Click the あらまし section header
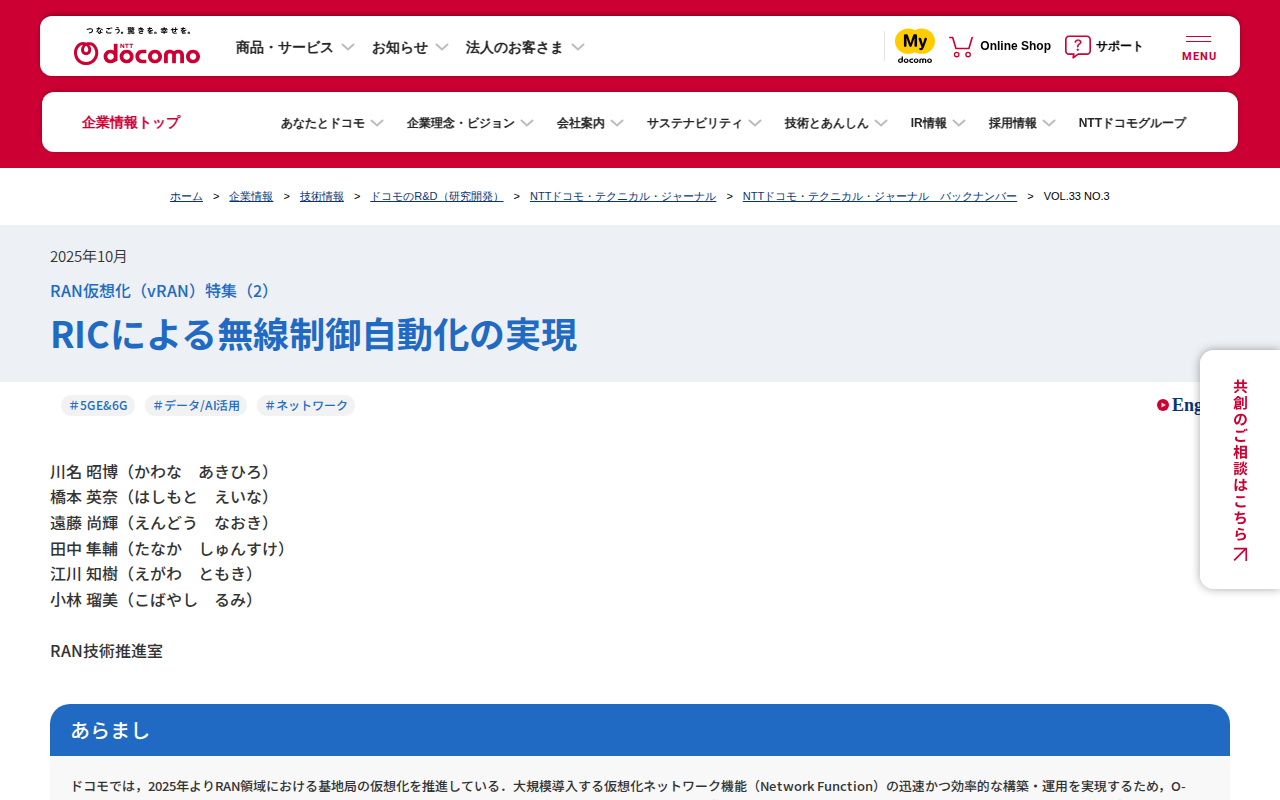 [640, 730]
